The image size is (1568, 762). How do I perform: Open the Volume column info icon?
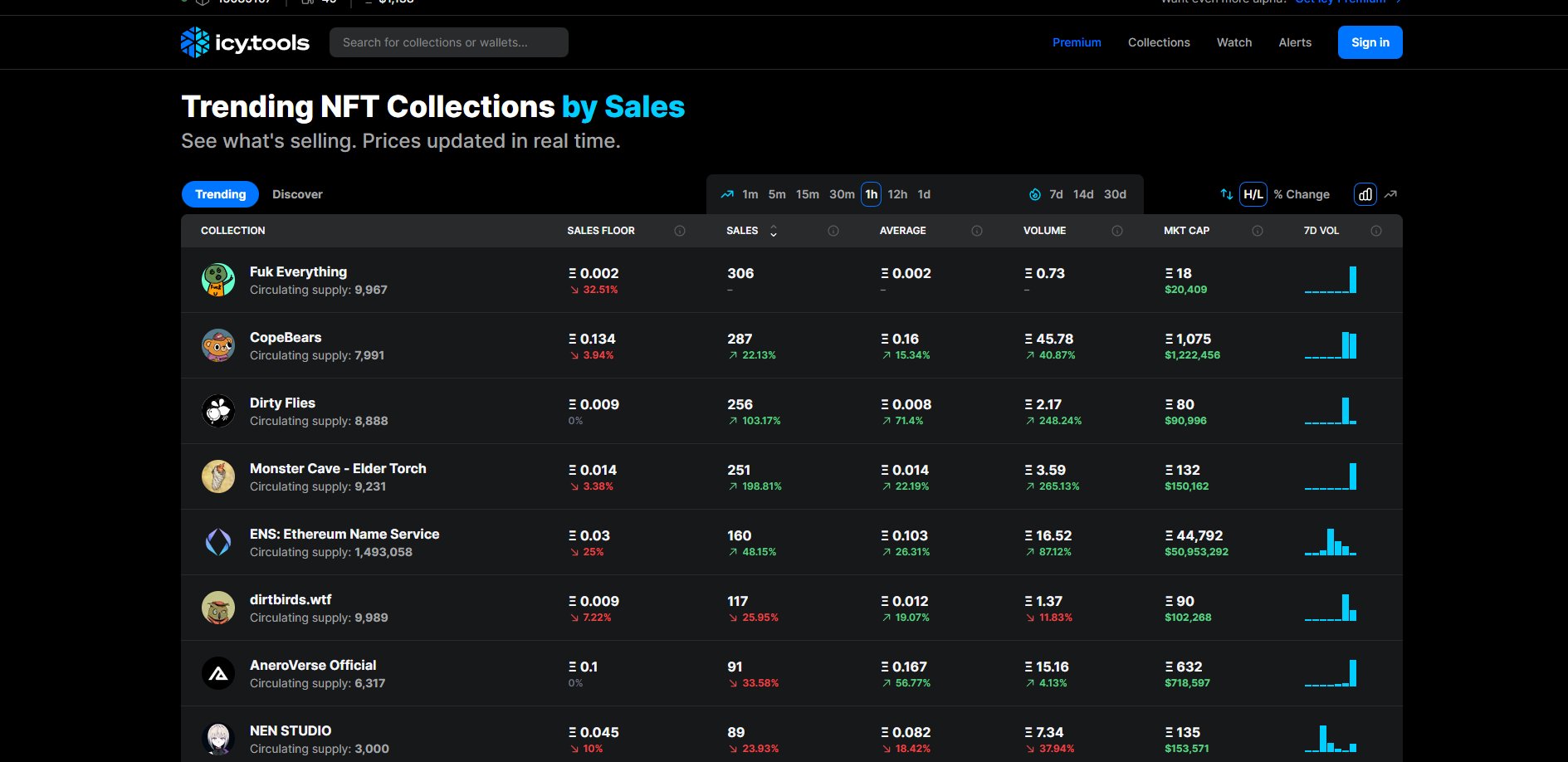pyautogui.click(x=1117, y=231)
